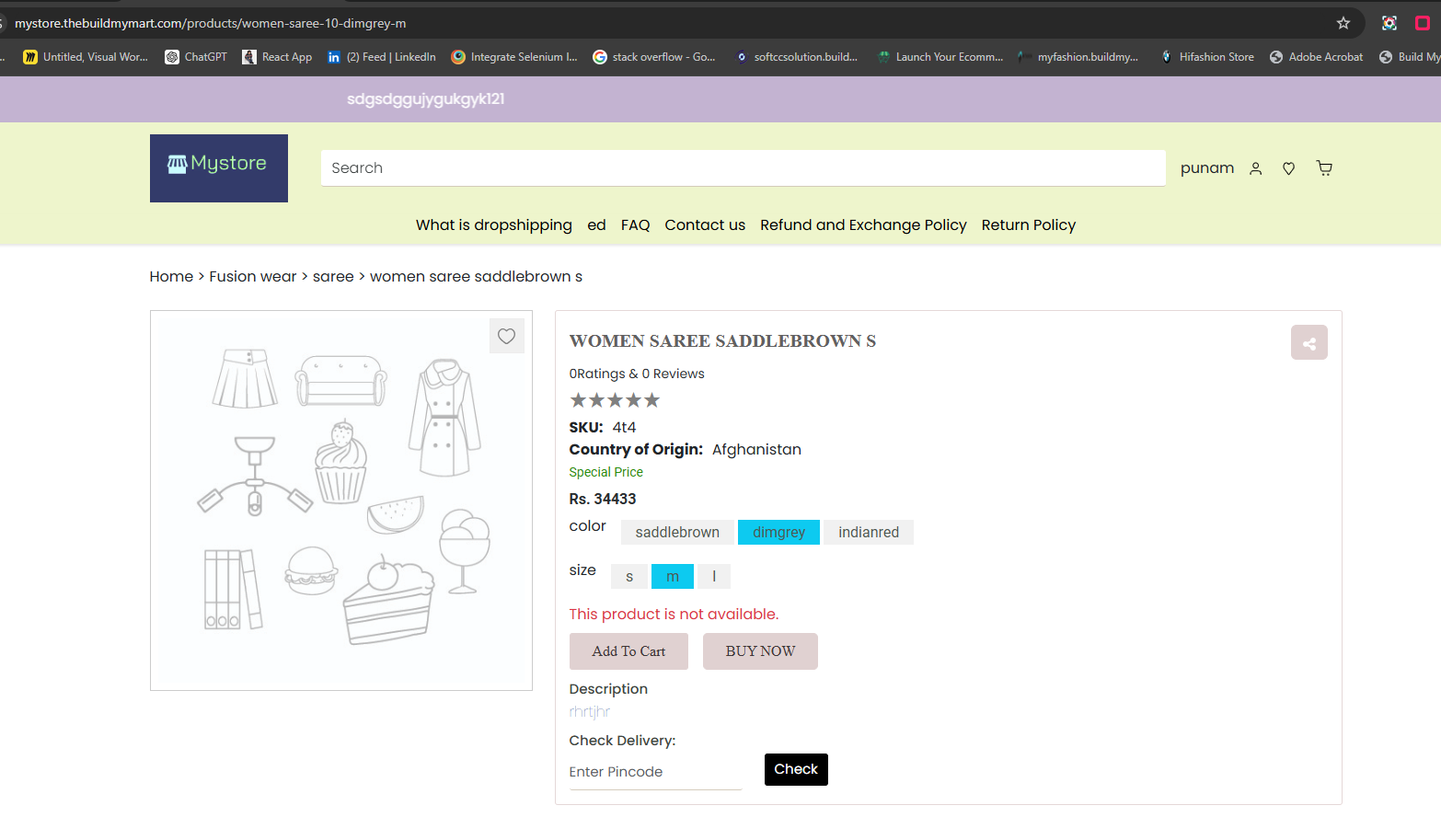Screen dimensions: 1441x840
Task: Add product to wishlist via image heart
Action: 507,336
